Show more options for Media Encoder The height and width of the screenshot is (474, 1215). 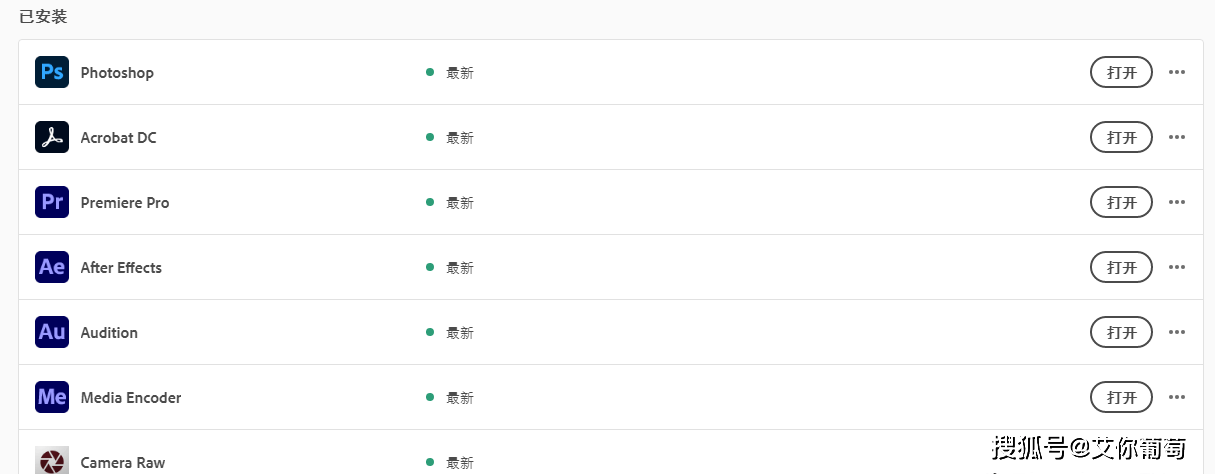coord(1177,398)
